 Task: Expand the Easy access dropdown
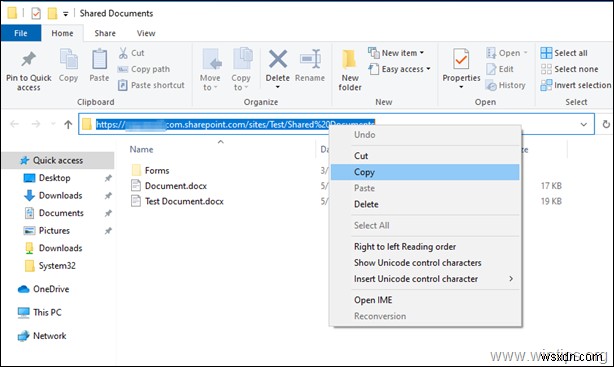tap(428, 69)
